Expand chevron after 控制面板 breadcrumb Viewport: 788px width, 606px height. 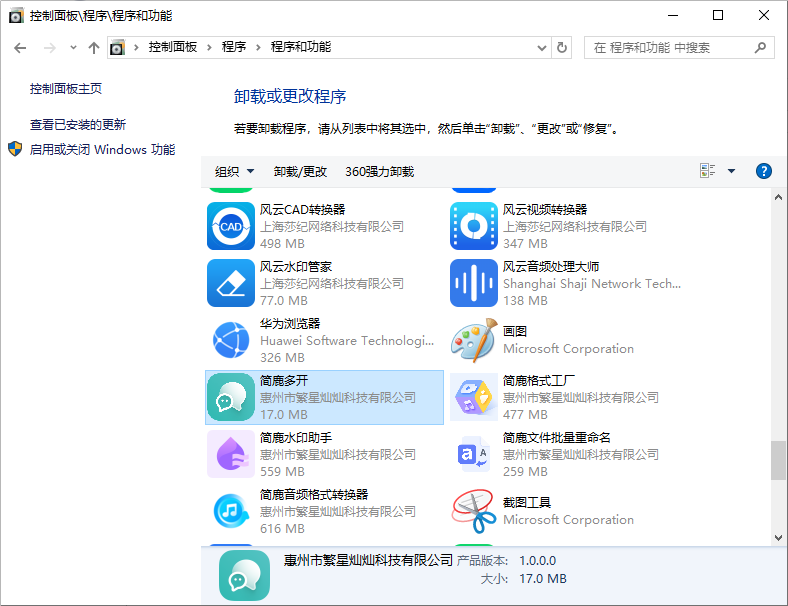click(209, 48)
